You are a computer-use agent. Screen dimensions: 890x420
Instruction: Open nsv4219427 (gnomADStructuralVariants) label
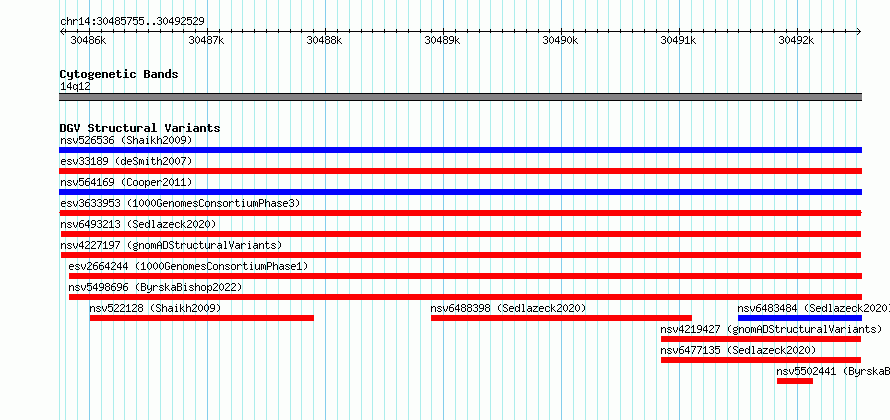click(771, 329)
